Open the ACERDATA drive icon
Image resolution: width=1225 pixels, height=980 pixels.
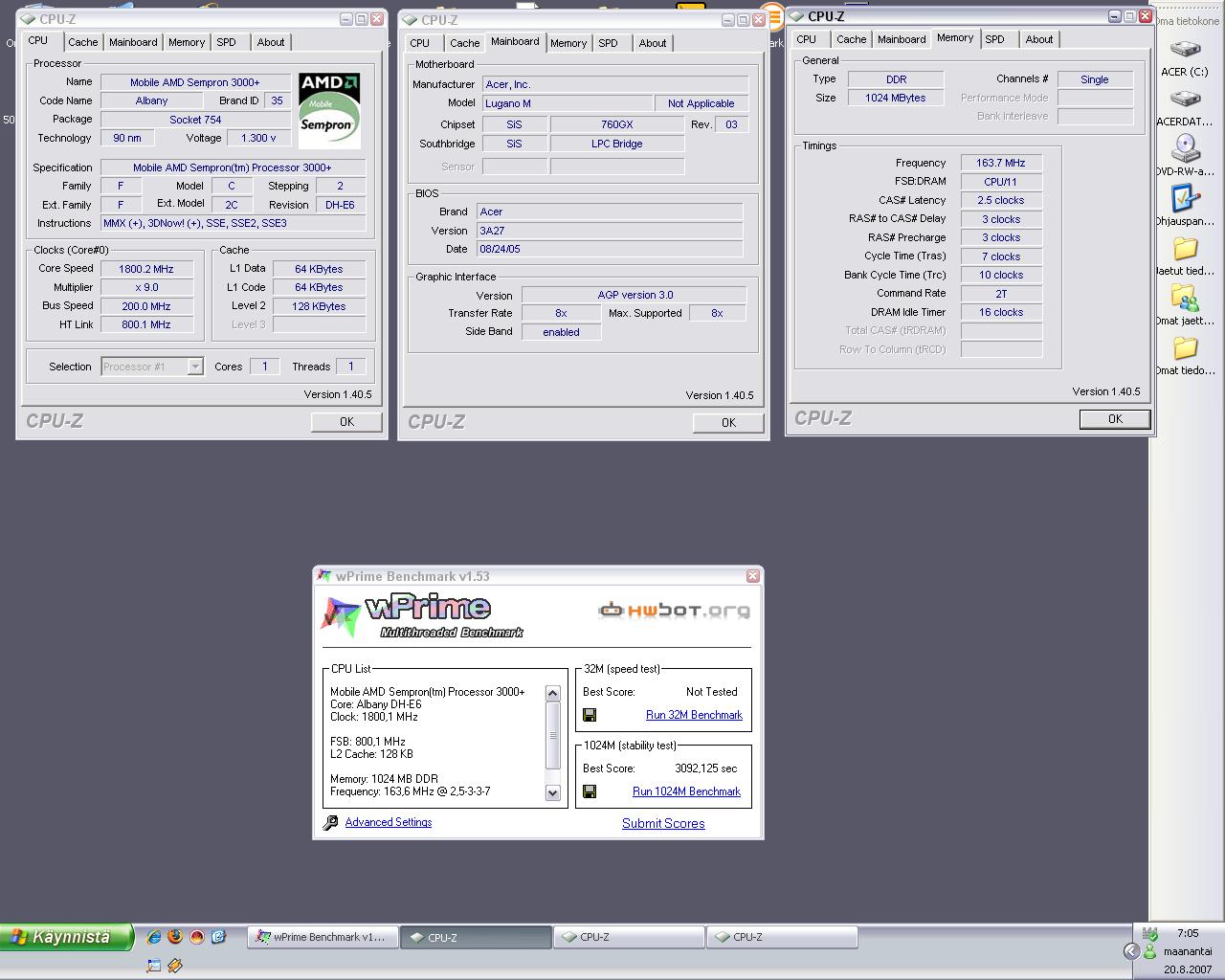[x=1186, y=100]
